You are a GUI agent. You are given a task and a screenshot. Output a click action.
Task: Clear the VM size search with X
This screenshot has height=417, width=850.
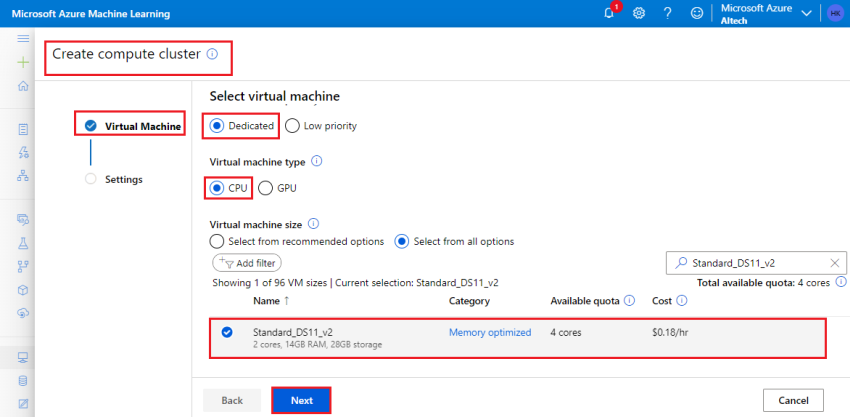point(835,263)
